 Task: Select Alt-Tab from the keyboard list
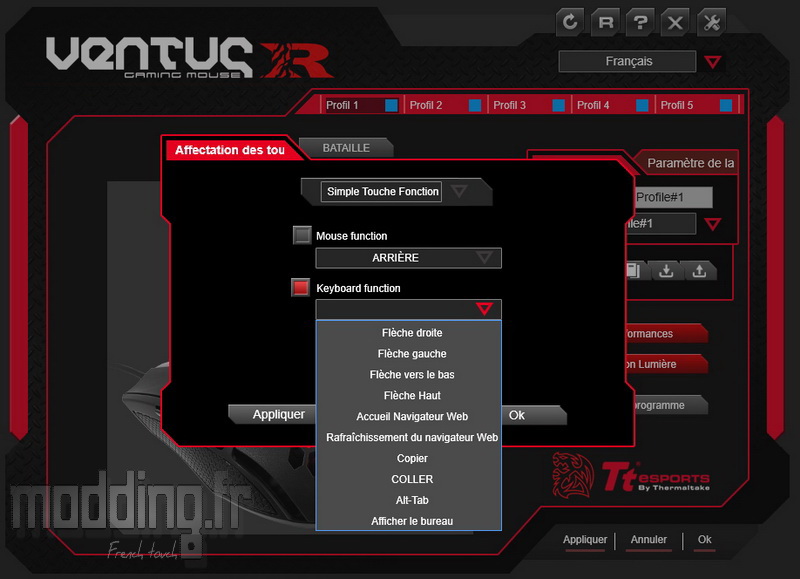point(411,500)
